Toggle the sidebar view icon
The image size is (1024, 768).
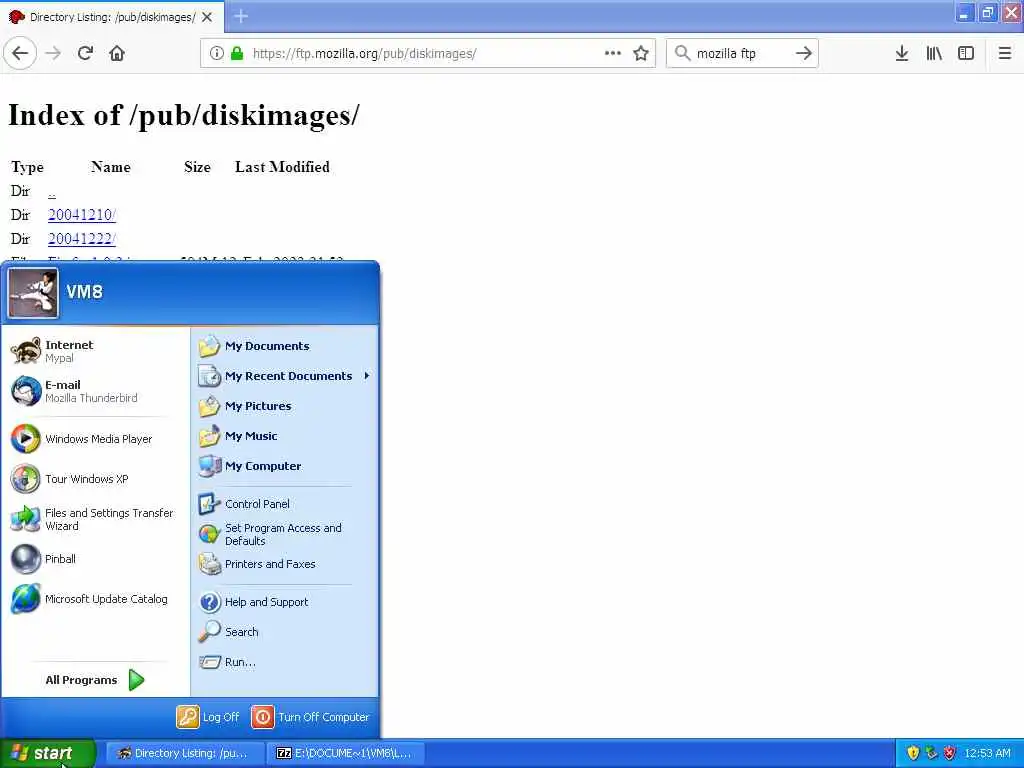pos(966,53)
